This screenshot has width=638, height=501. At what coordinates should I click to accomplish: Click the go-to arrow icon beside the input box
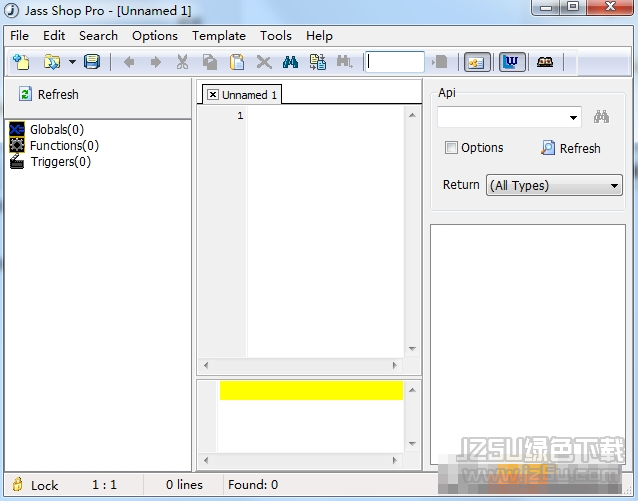440,62
